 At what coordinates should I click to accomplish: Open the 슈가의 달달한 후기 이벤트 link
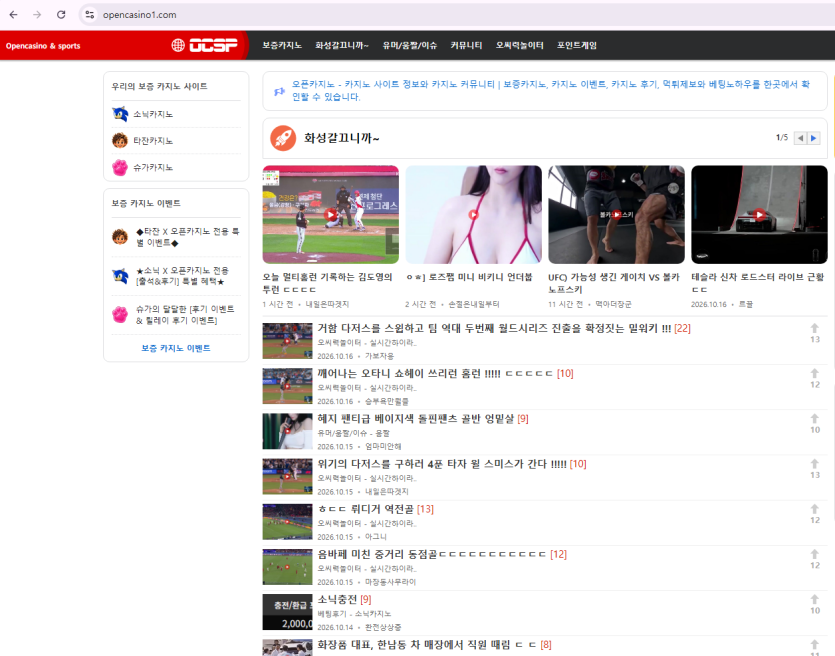pyautogui.click(x=185, y=315)
